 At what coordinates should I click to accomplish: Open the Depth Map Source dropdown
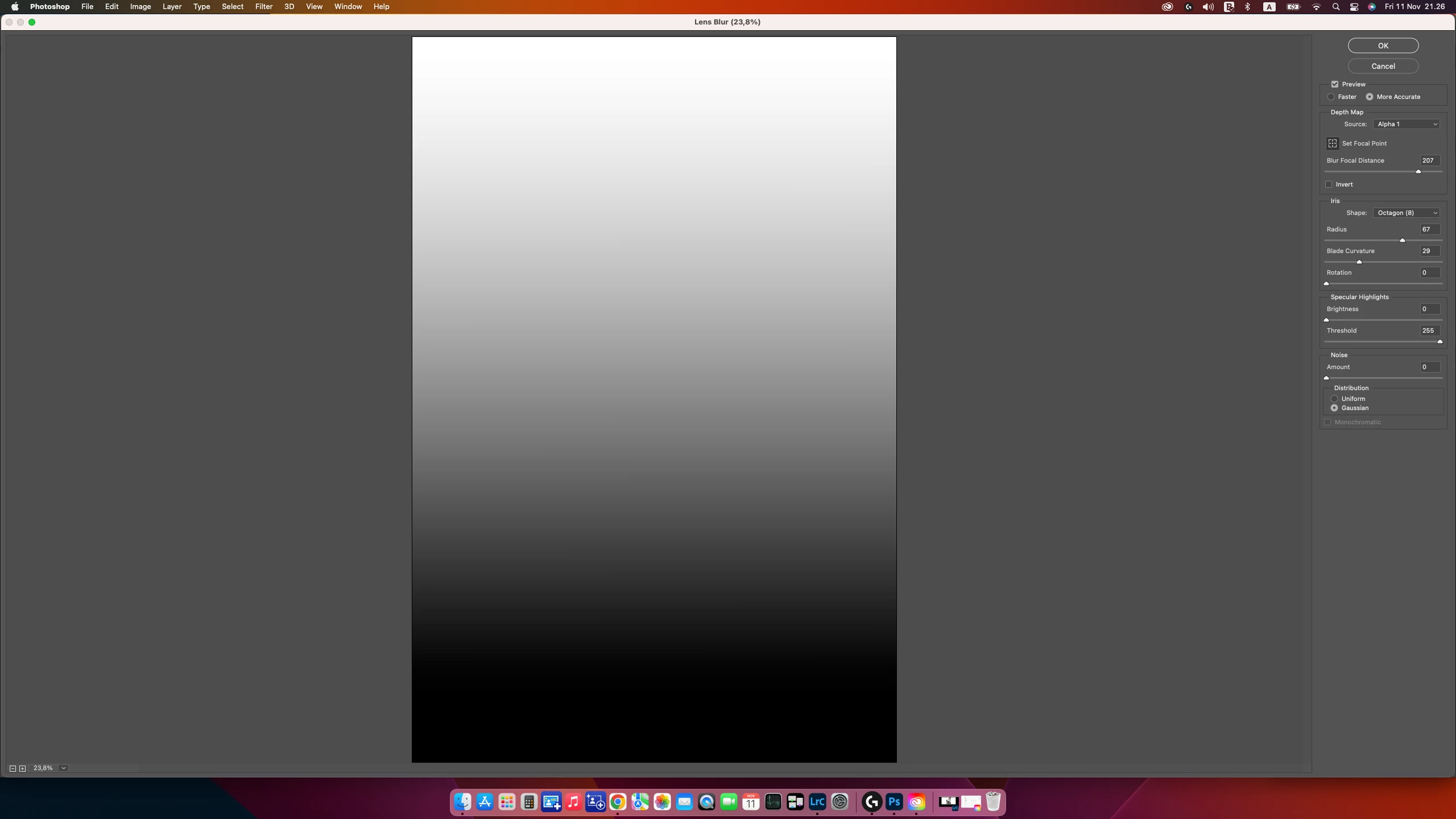[1406, 124]
